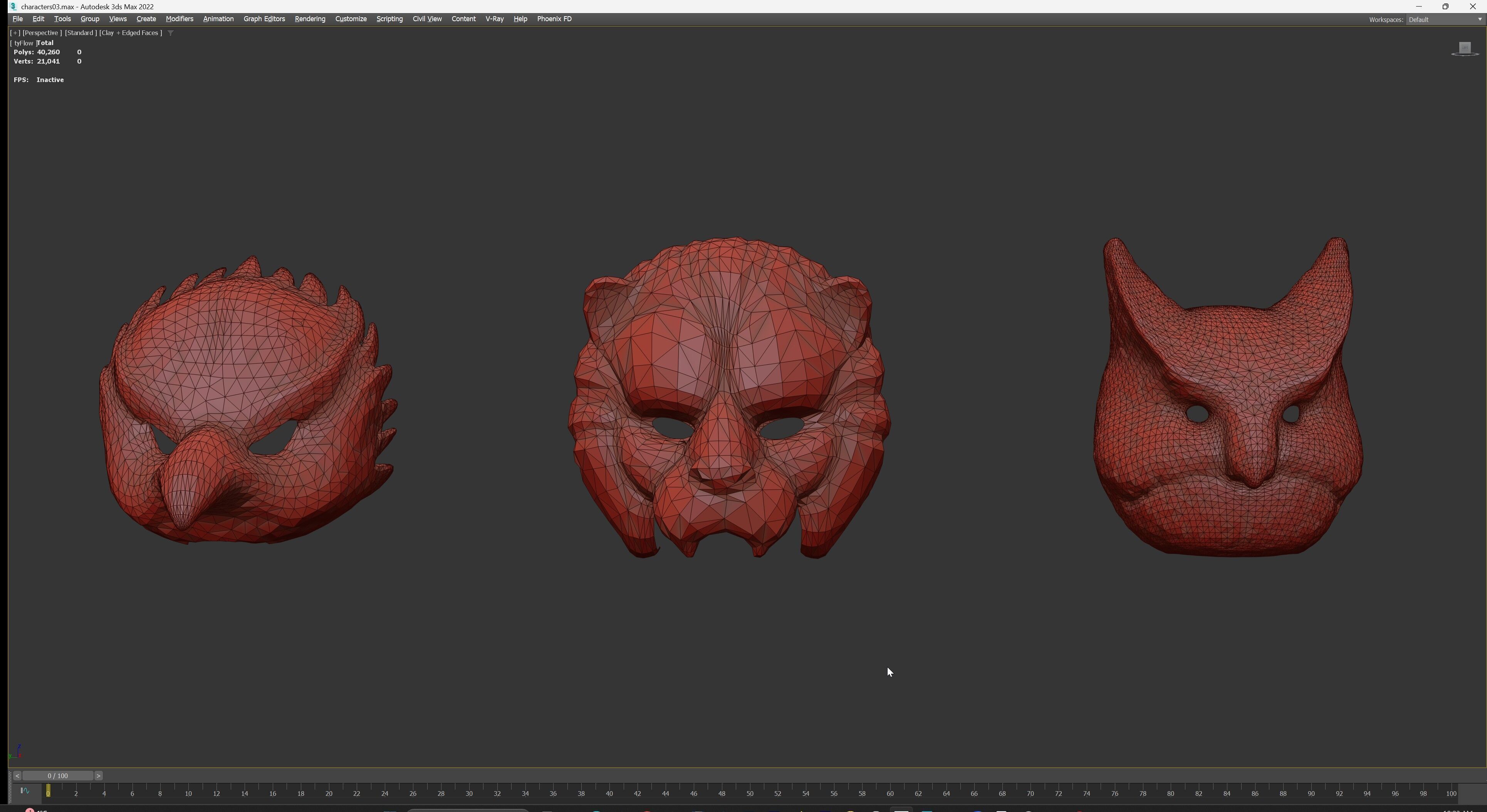
Task: Open the [+] viewport general menu
Action: pos(15,33)
